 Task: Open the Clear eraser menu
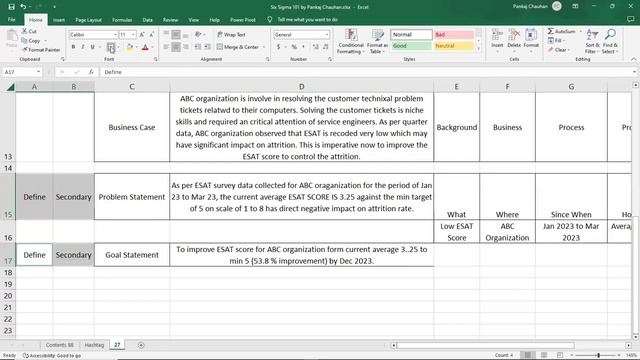click(x=558, y=50)
